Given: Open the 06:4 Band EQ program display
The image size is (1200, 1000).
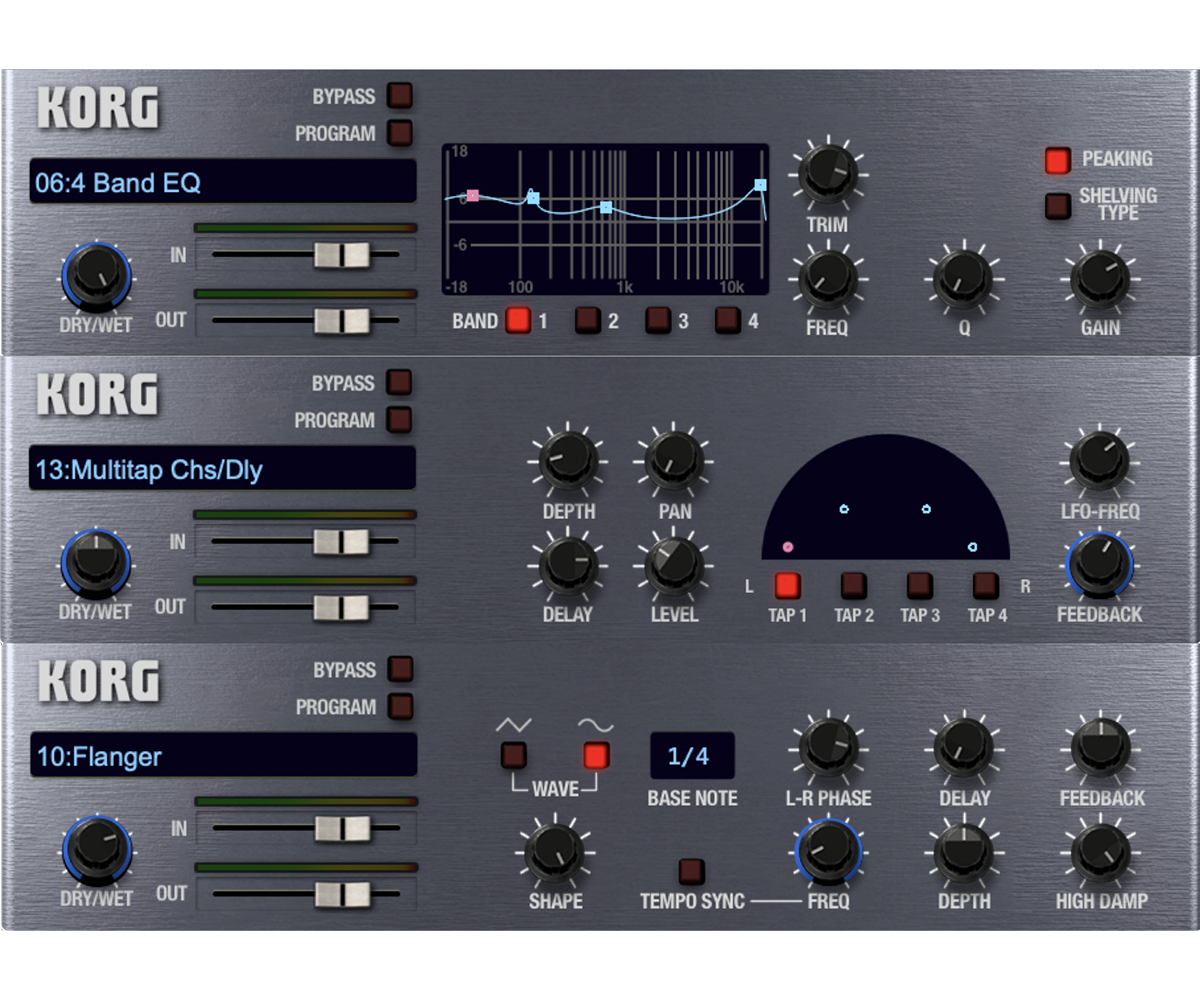Looking at the screenshot, I should pos(223,181).
